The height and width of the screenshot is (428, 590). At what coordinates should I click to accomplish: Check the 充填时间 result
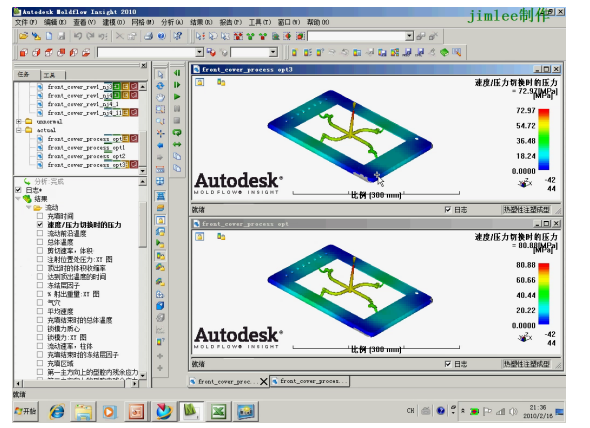(40, 216)
